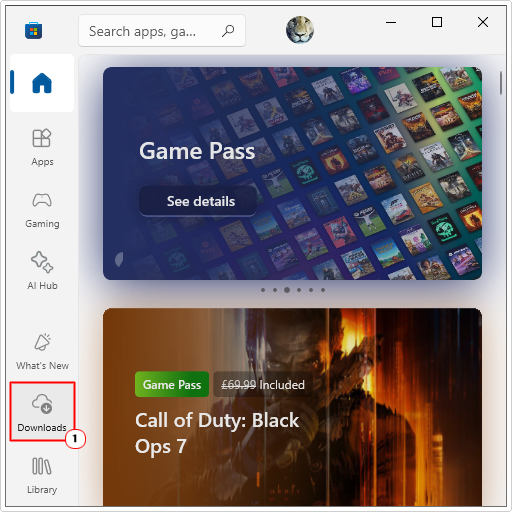Open the Game Pass hero banner
The width and height of the screenshot is (512, 512).
pos(292,173)
